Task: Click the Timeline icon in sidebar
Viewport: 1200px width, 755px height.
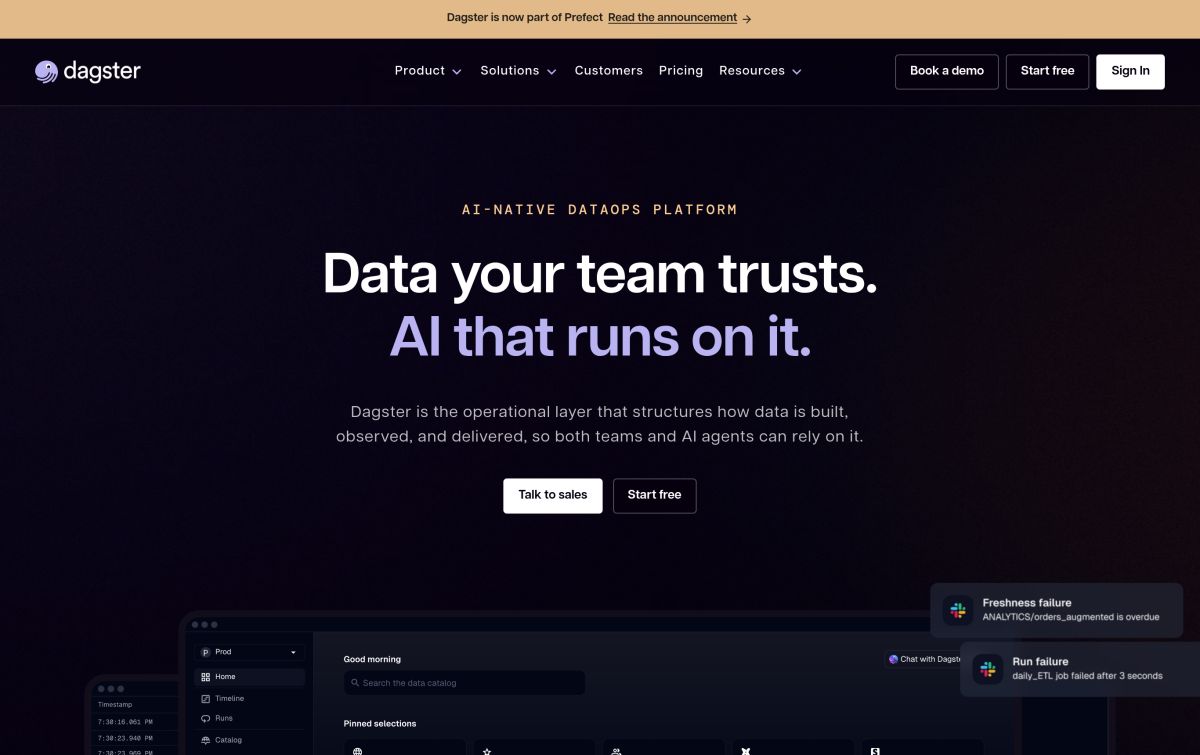Action: coord(206,698)
